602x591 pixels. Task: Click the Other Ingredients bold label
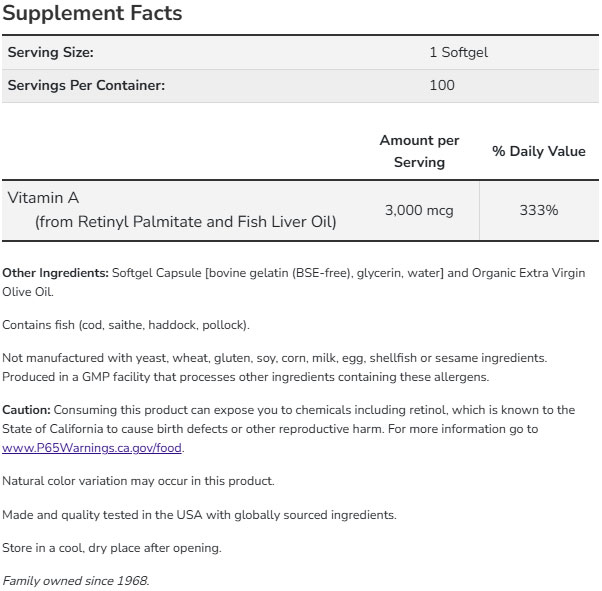click(x=55, y=273)
